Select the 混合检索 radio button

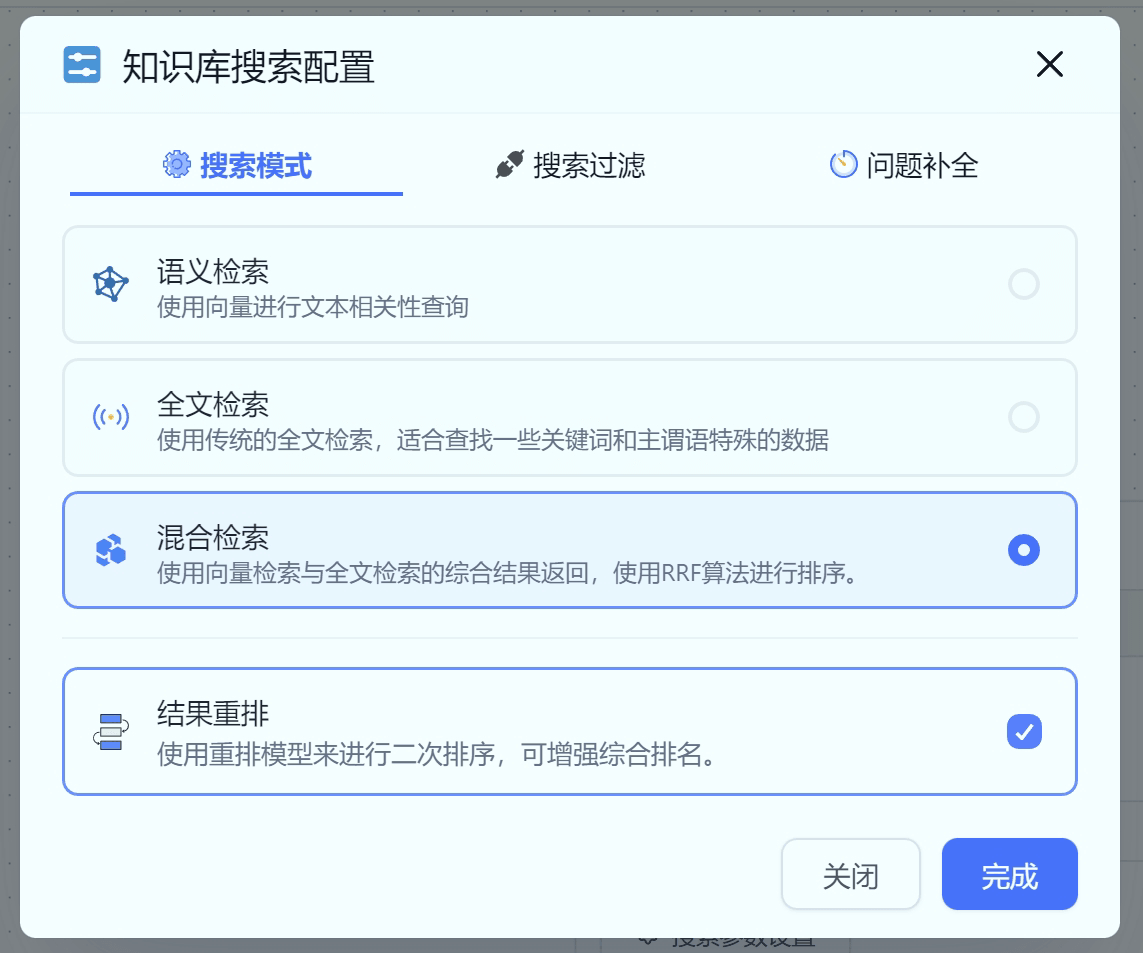[x=1023, y=550]
